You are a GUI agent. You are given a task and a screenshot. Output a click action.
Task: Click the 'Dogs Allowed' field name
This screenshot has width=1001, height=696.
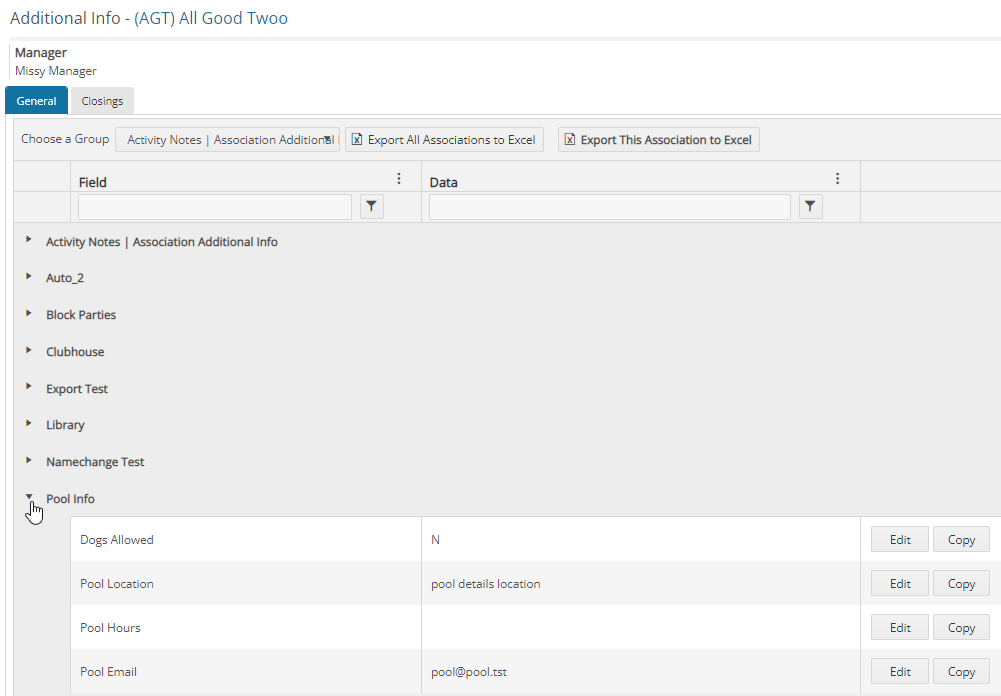117,540
